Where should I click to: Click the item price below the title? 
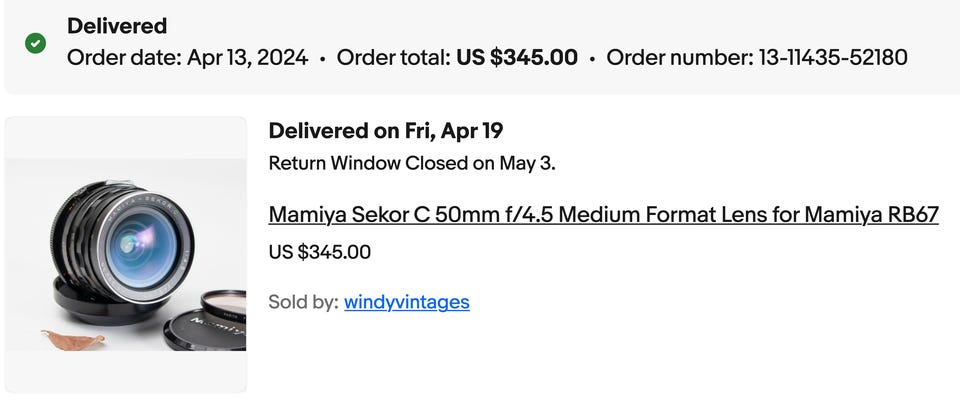[319, 252]
